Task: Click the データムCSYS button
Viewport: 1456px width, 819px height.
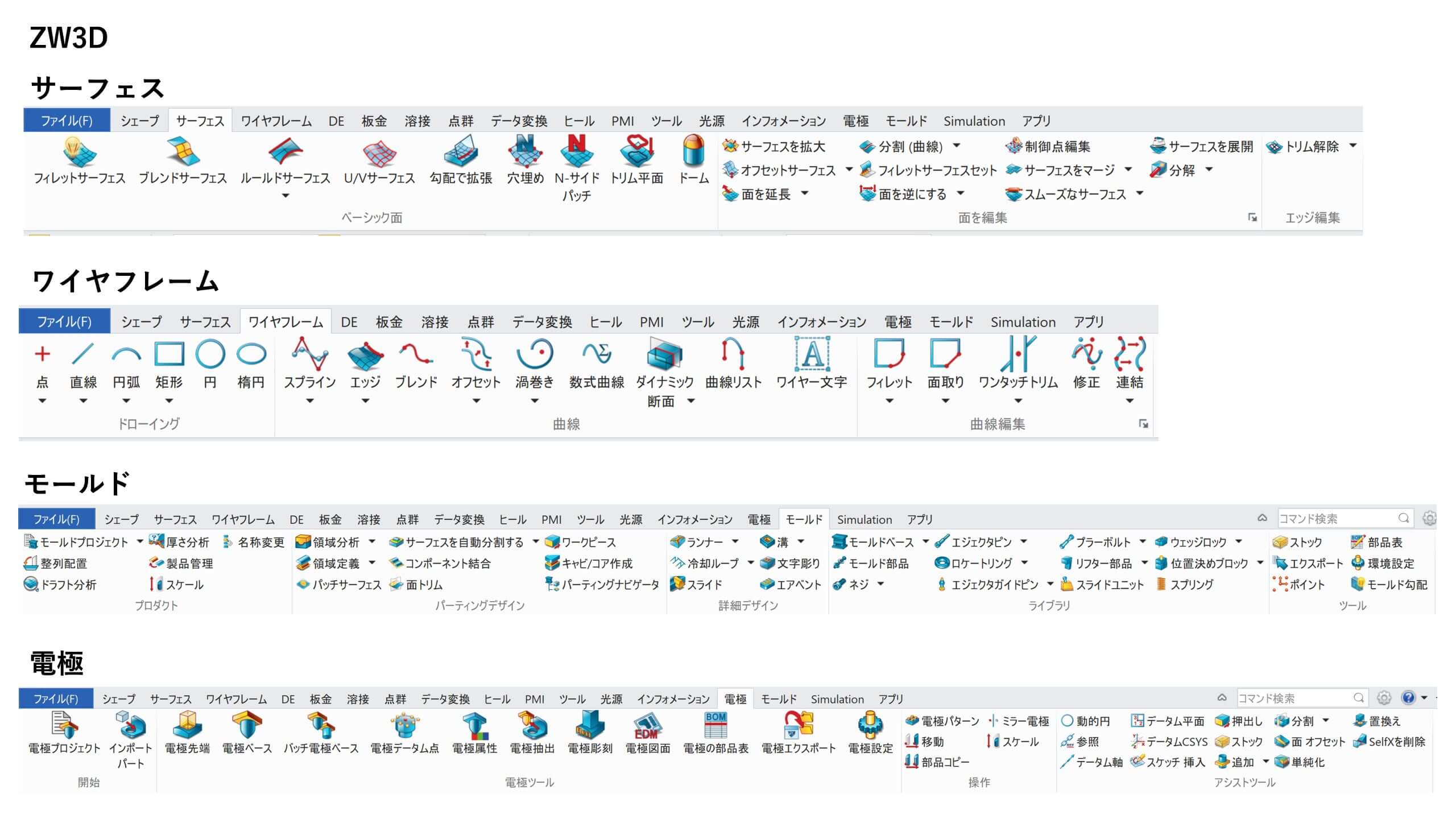Action: pos(1169,741)
